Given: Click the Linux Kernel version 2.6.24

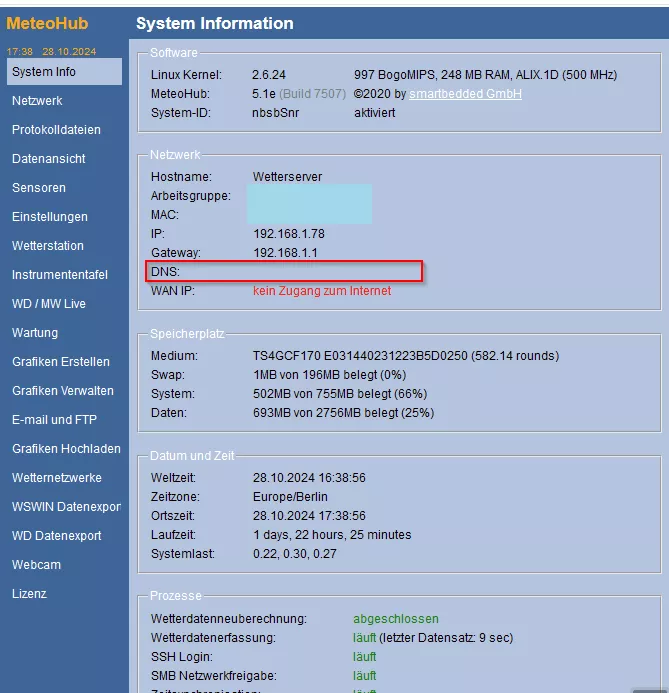Looking at the screenshot, I should pyautogui.click(x=269, y=75).
